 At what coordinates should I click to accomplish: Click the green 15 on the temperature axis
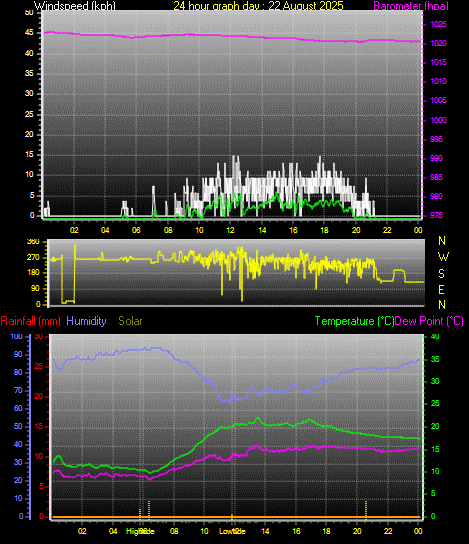click(x=435, y=449)
